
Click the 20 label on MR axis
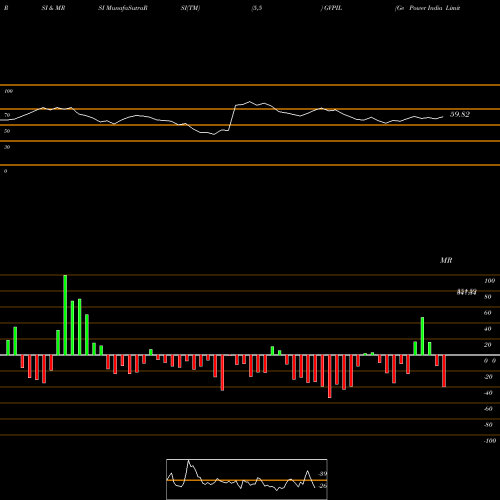click(x=488, y=345)
